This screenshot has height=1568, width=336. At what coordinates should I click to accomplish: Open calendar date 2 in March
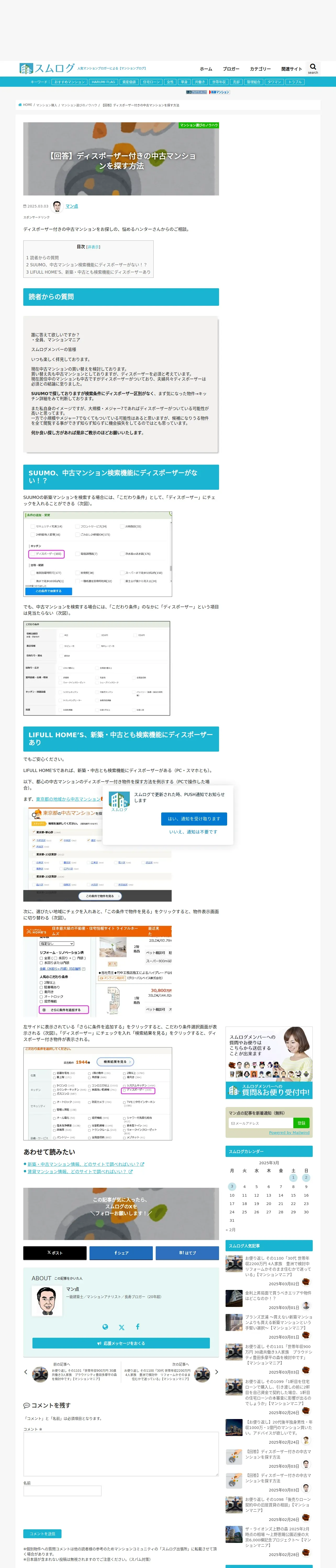[306, 1178]
